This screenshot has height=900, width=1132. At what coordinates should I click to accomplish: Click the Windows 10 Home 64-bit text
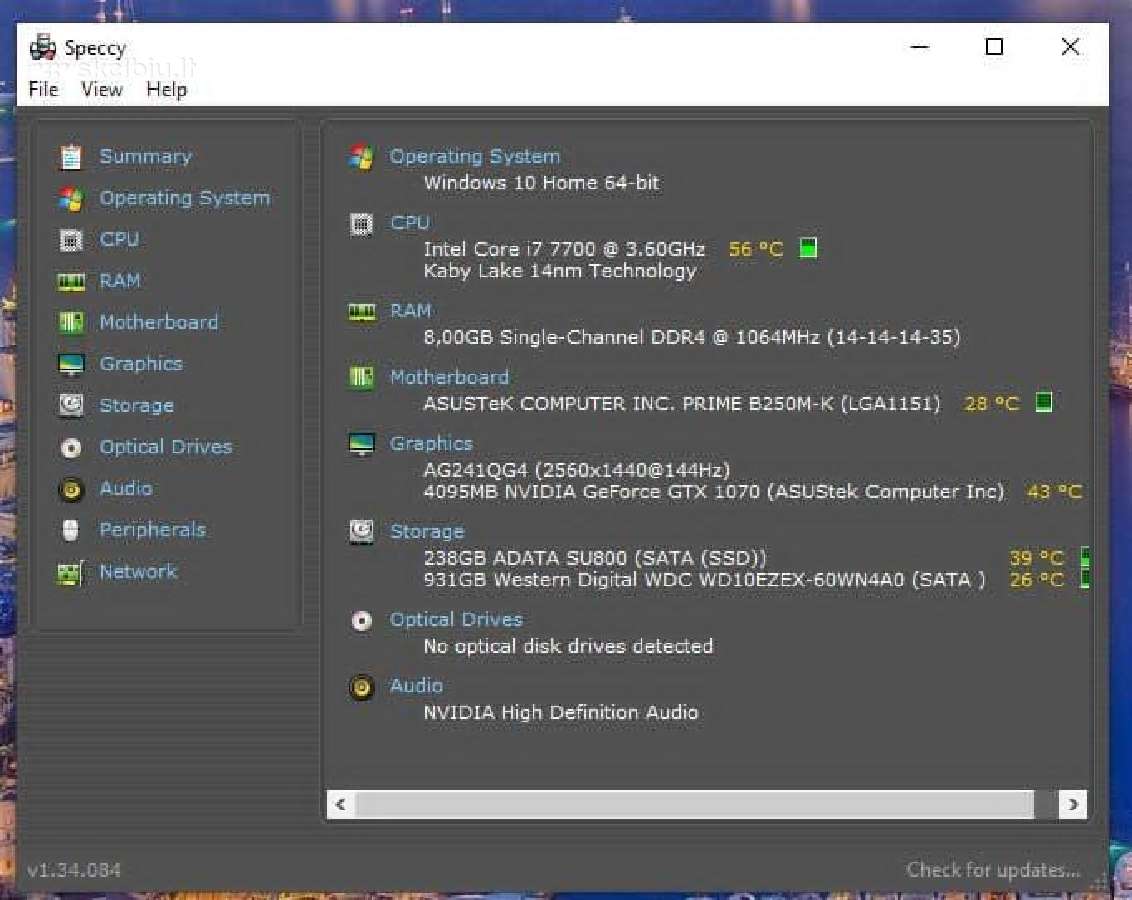541,183
